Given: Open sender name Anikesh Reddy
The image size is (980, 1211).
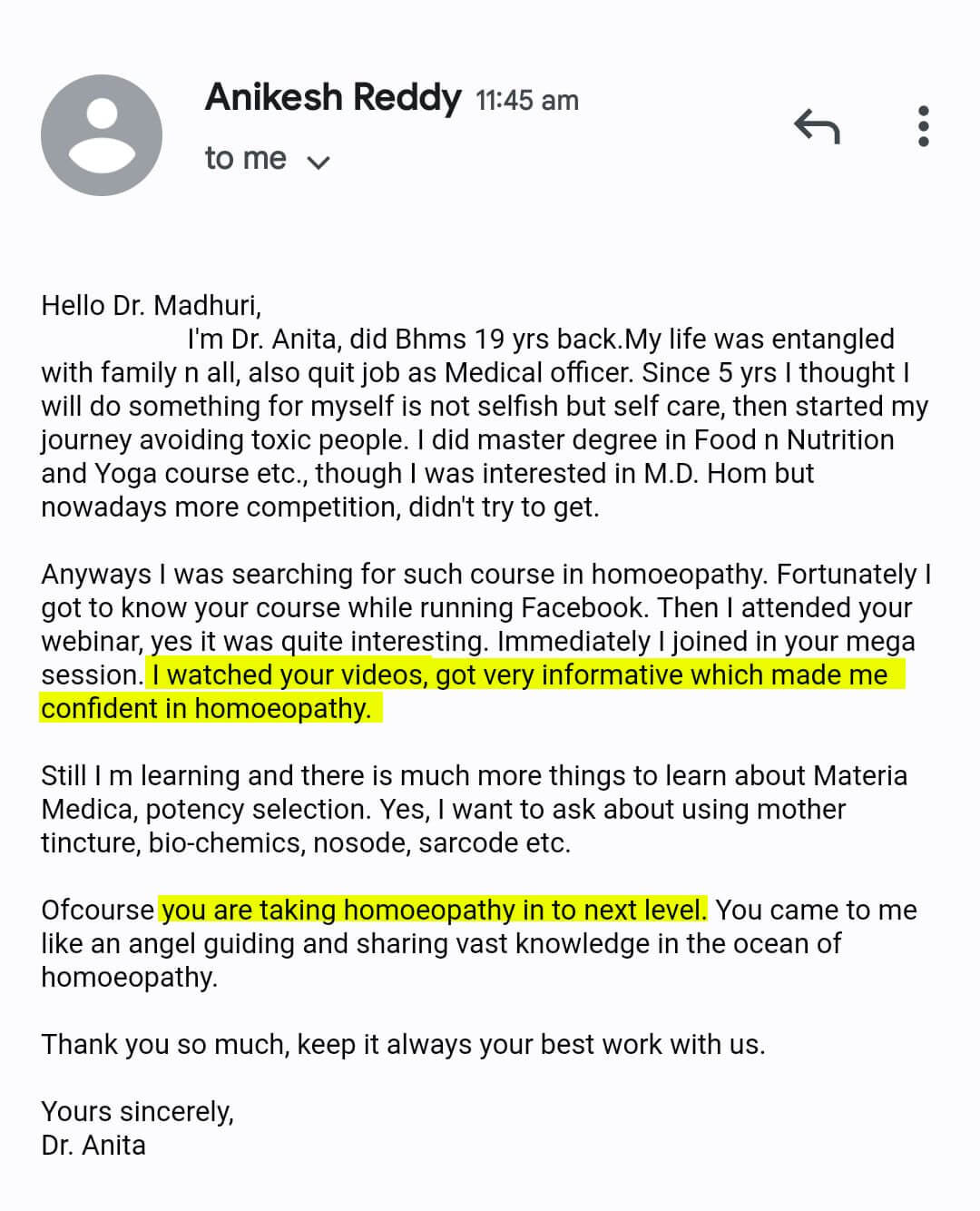Looking at the screenshot, I should point(333,97).
